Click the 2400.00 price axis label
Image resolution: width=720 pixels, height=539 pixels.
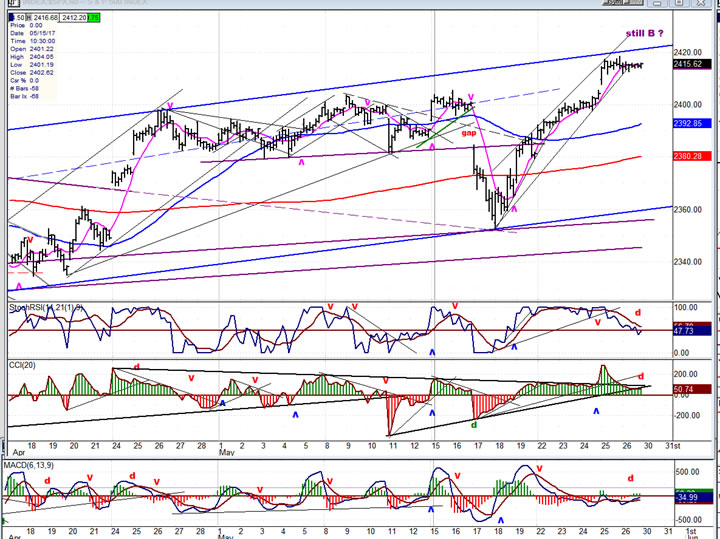[x=688, y=105]
